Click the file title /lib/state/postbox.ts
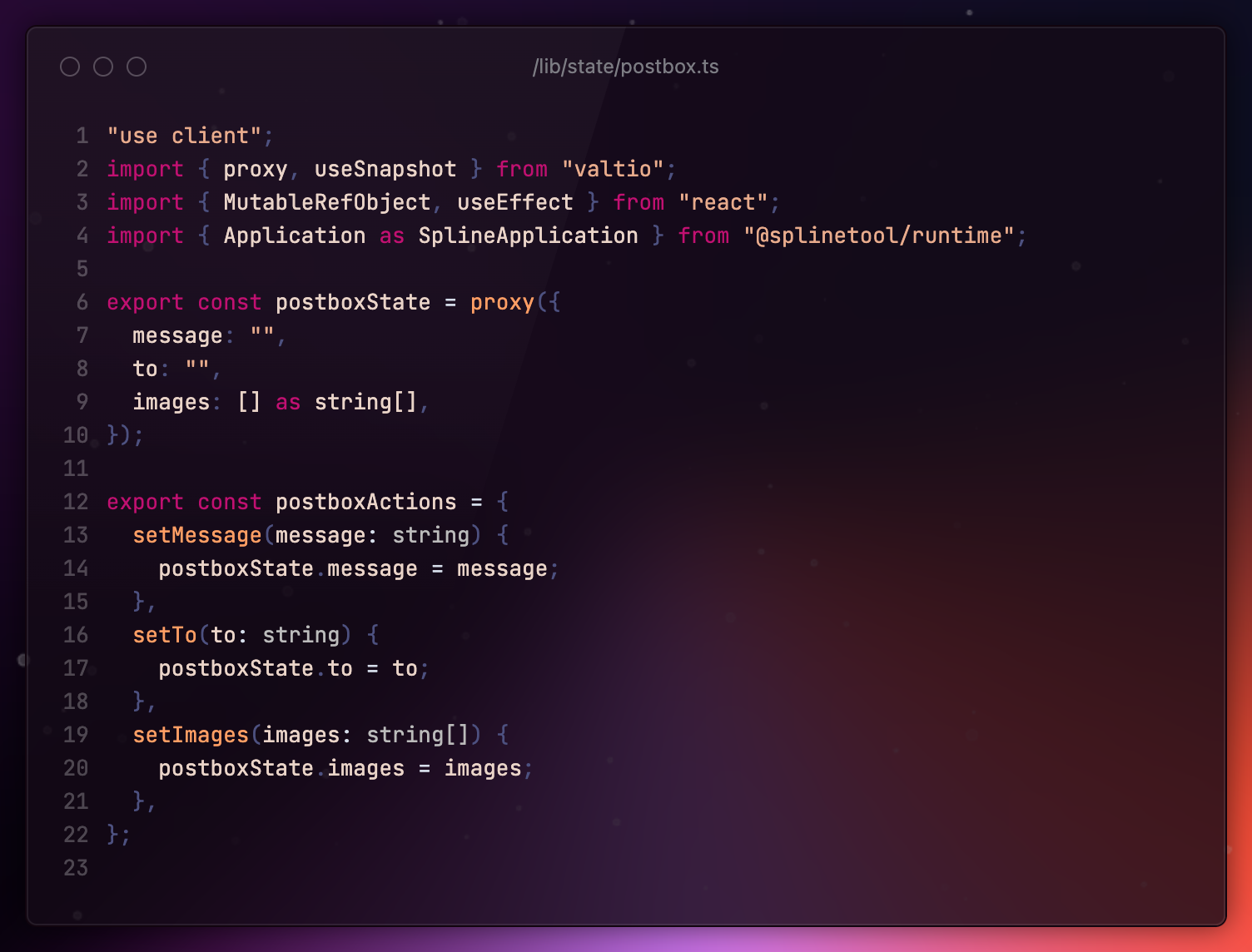The image size is (1252, 952). 626,67
